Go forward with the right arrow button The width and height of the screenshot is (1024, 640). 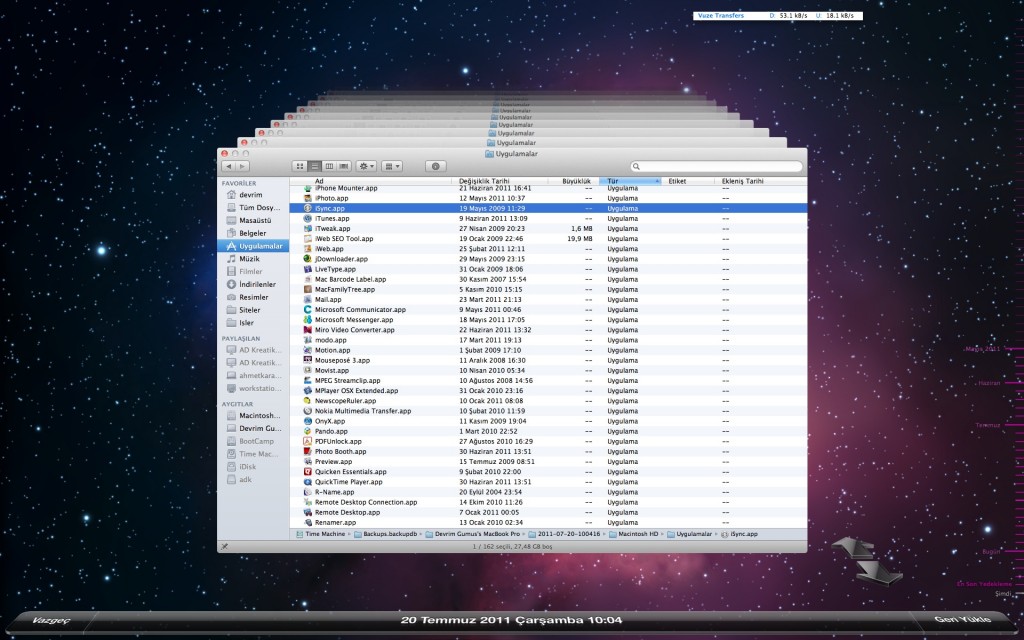pos(242,167)
